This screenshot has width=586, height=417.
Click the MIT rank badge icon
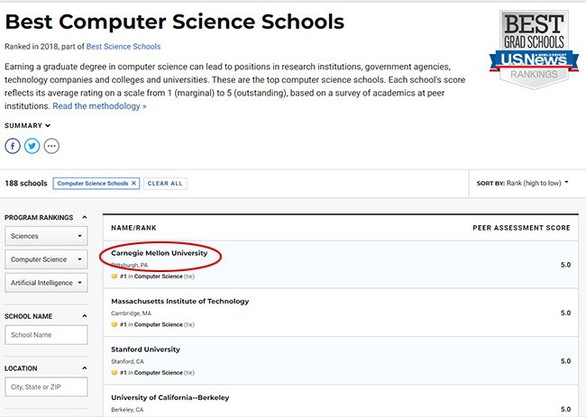pyautogui.click(x=114, y=324)
